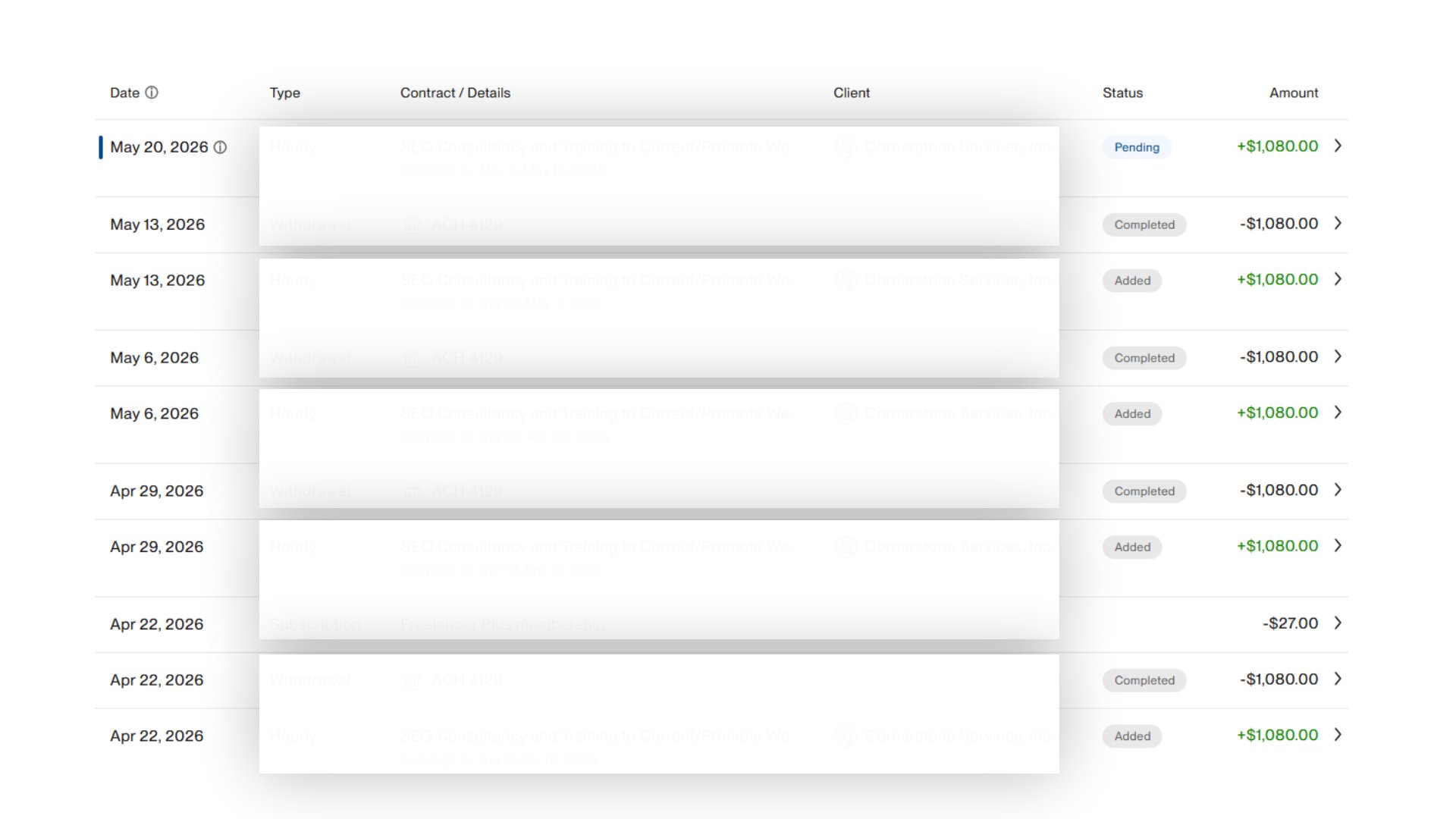Click the +$1,080.00 amount in Pending row
The image size is (1456, 819).
coord(1277,146)
